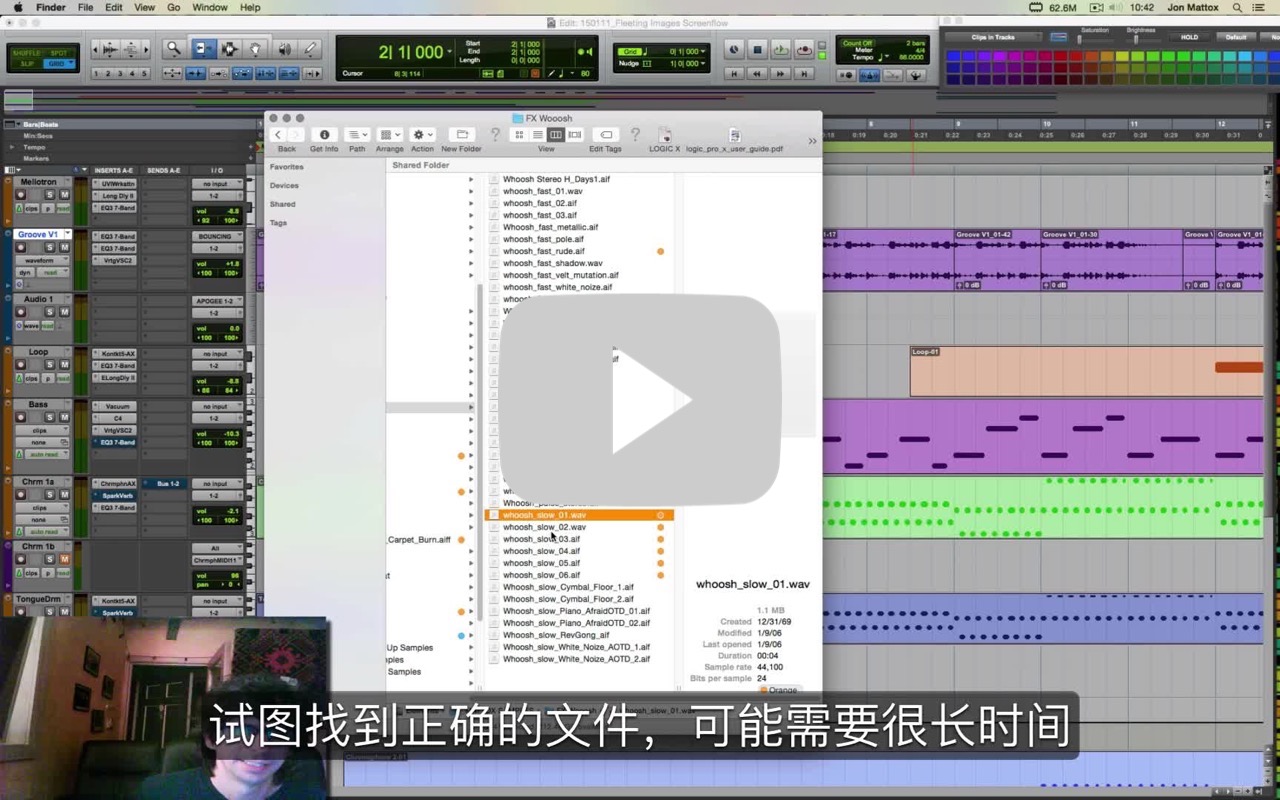Arm the Record transport button
Viewport: 1280px width, 800px height.
pos(805,49)
